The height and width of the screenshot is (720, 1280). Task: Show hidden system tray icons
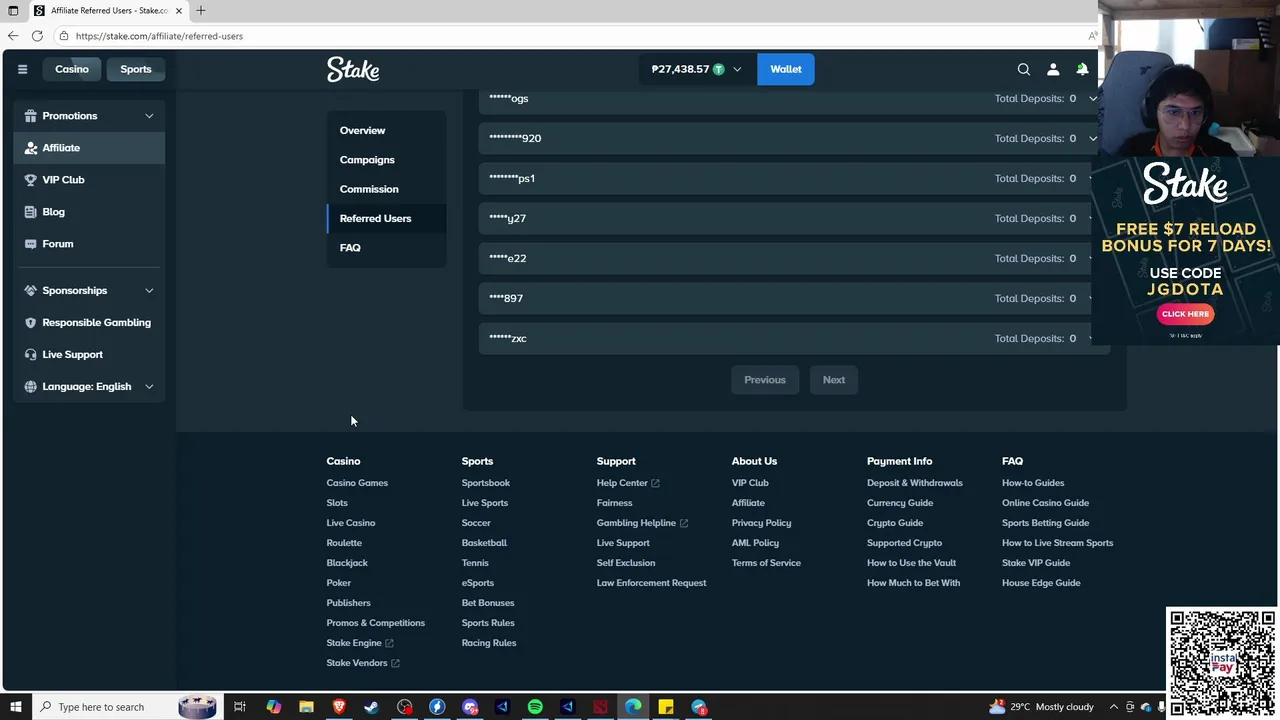(1113, 707)
